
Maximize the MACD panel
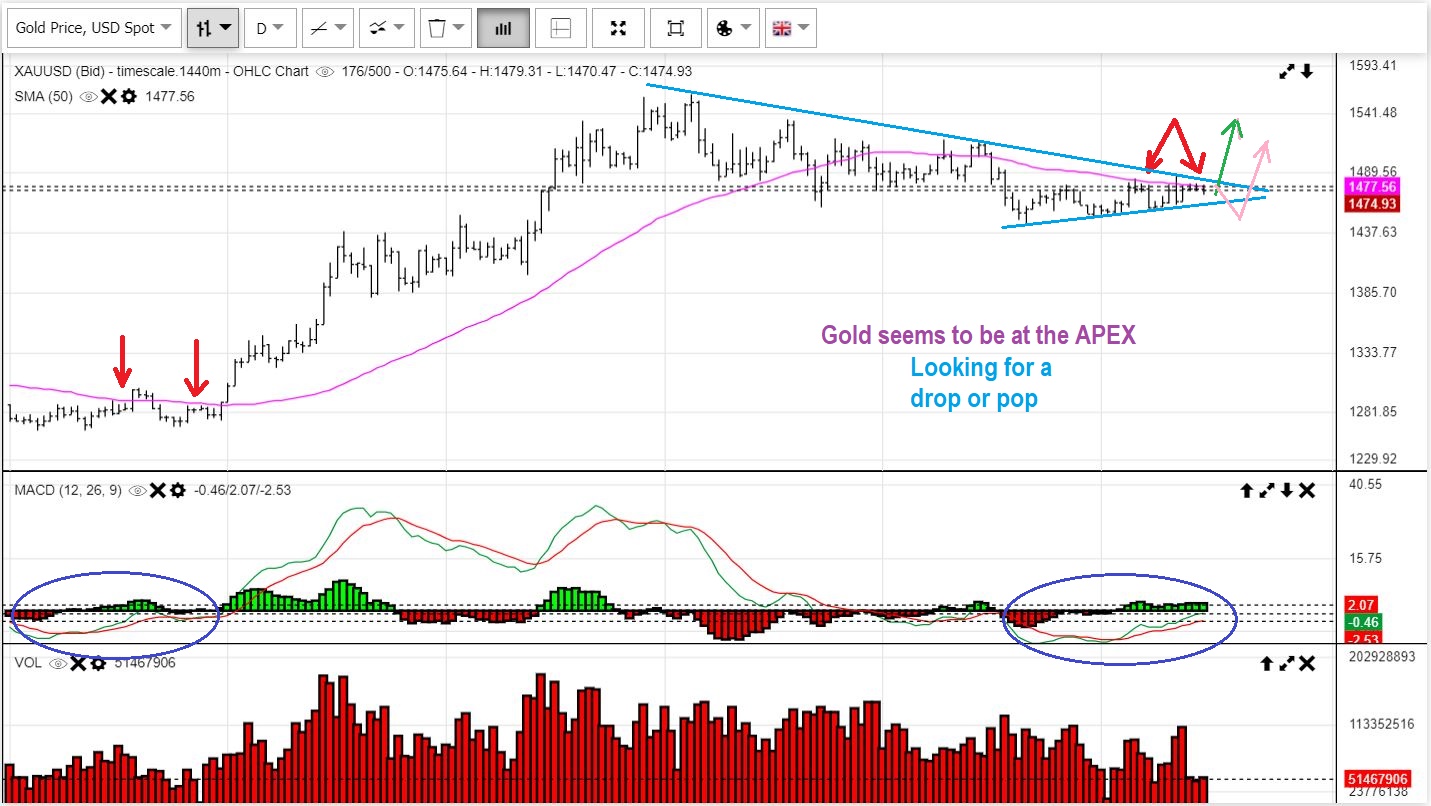click(1267, 490)
